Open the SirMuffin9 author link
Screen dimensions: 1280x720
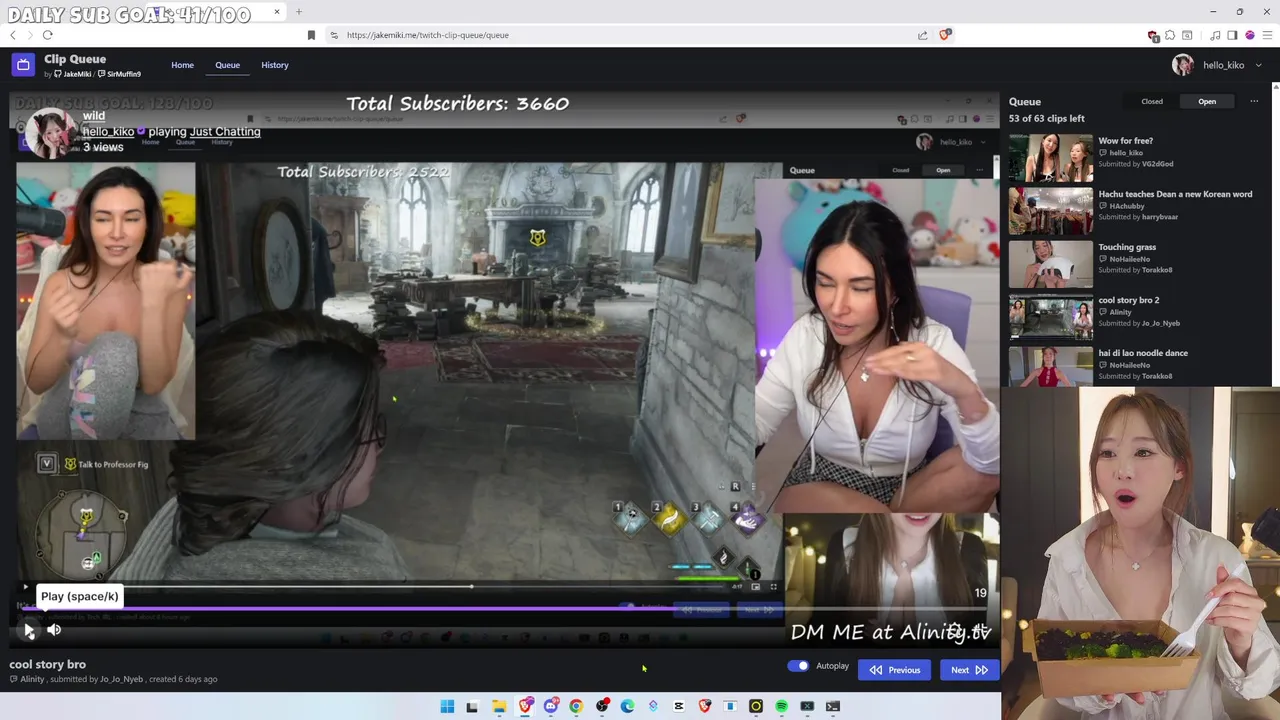click(x=119, y=74)
